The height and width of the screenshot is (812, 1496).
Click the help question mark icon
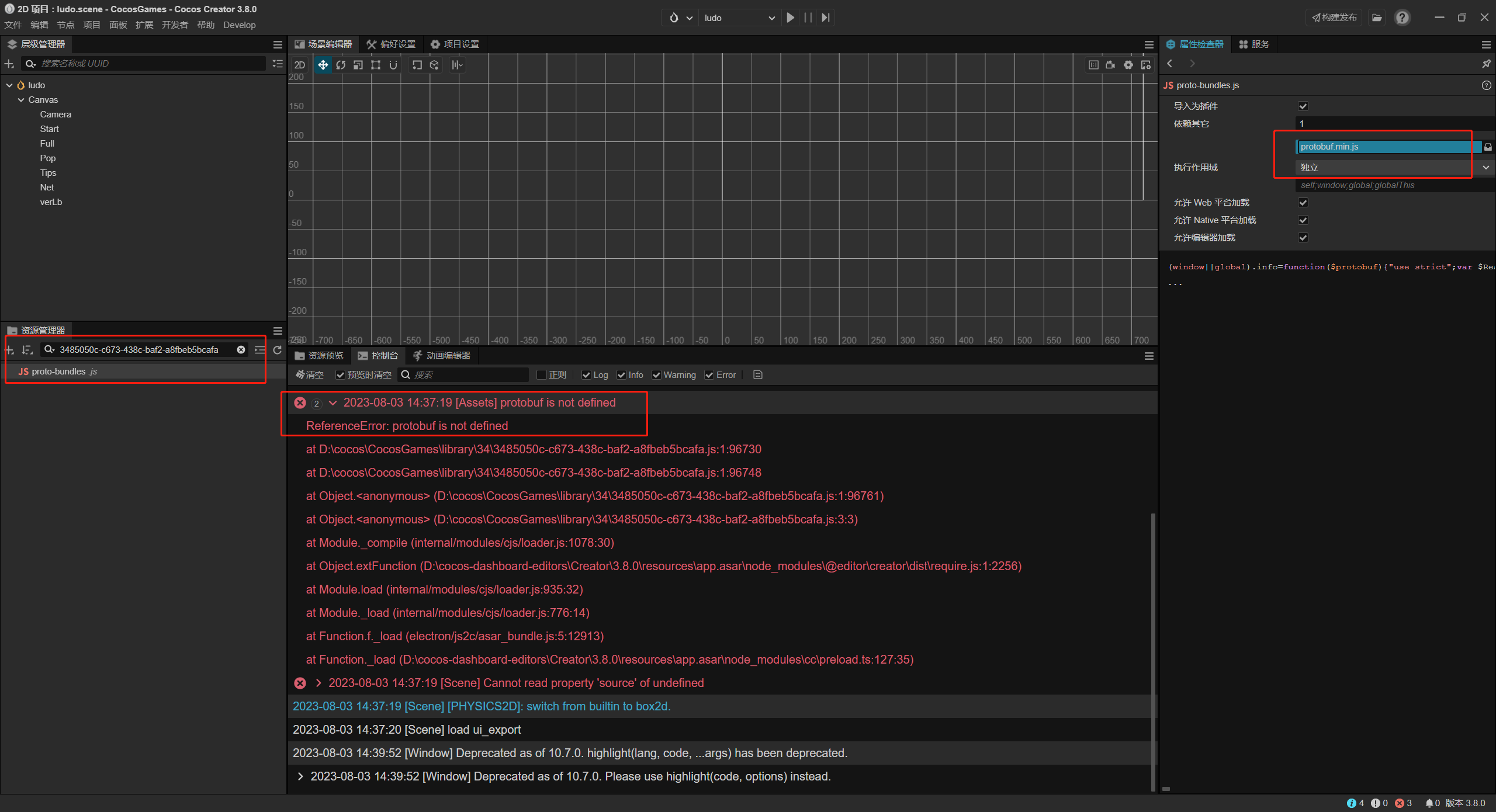[x=1402, y=18]
